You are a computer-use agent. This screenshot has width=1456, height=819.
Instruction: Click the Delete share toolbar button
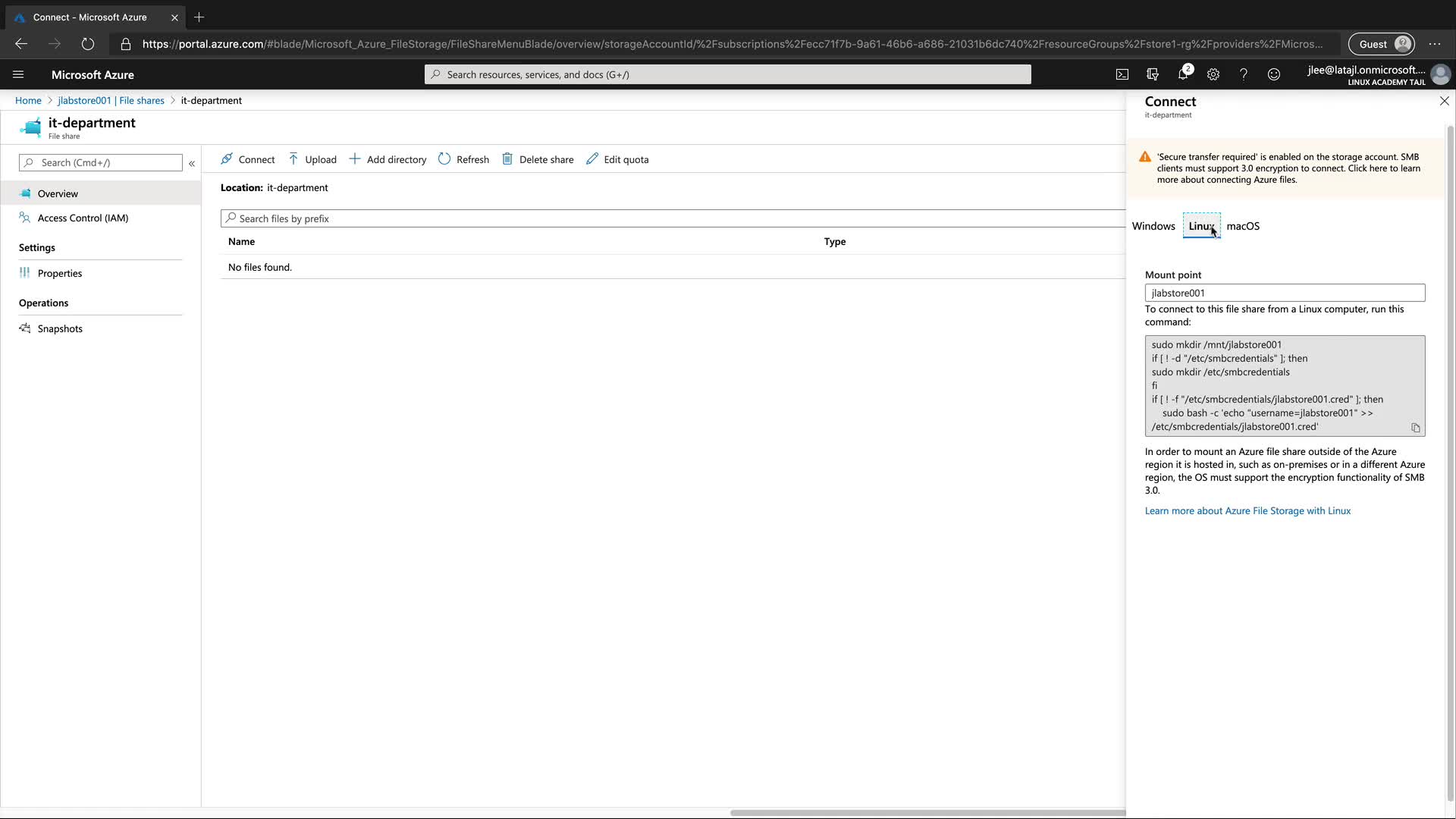pyautogui.click(x=538, y=159)
